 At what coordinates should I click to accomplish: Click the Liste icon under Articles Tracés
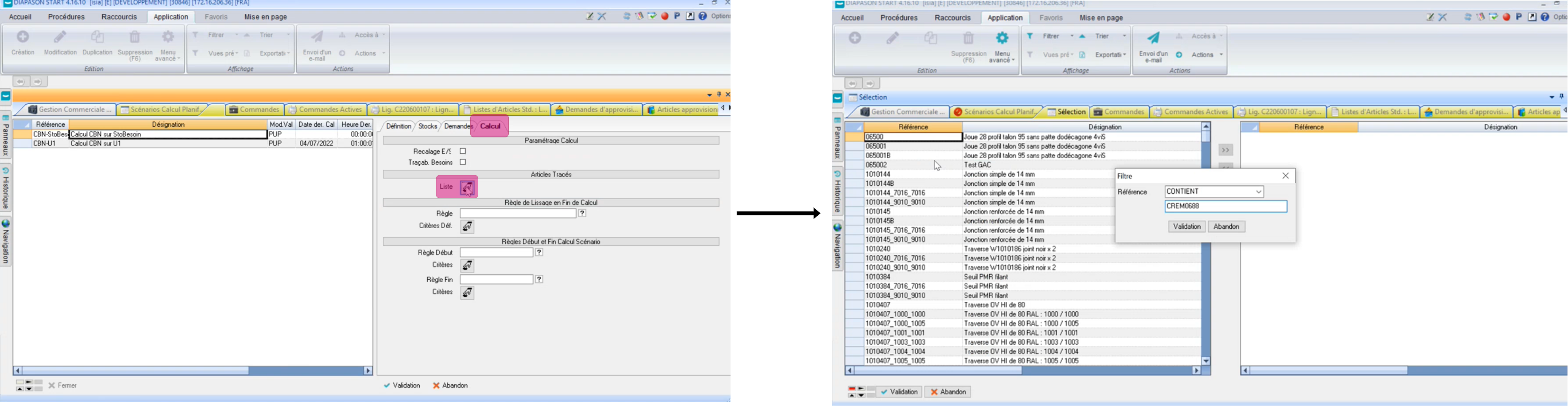coord(467,188)
